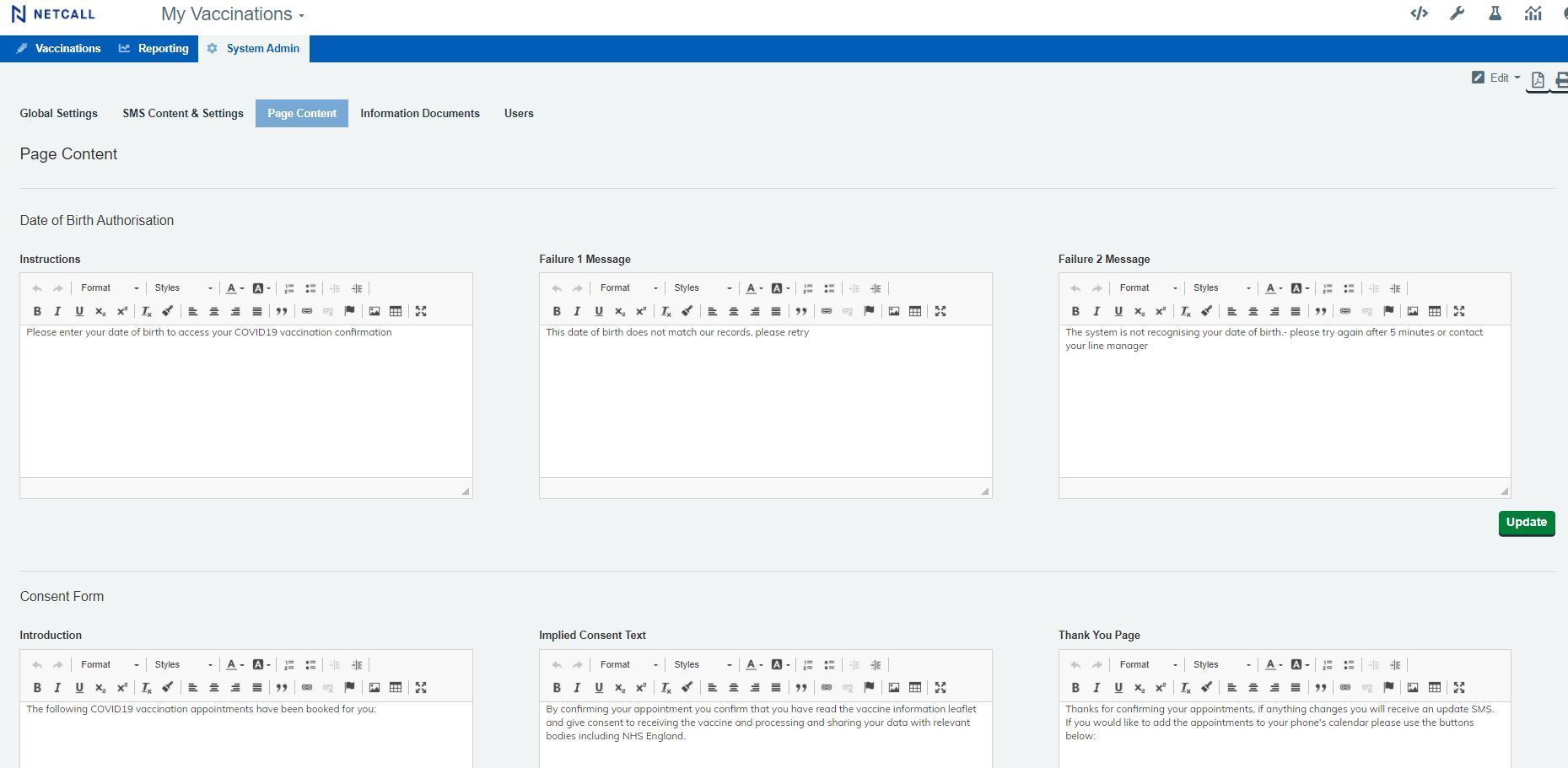1568x768 pixels.
Task: Click the green Update button
Action: point(1526,523)
